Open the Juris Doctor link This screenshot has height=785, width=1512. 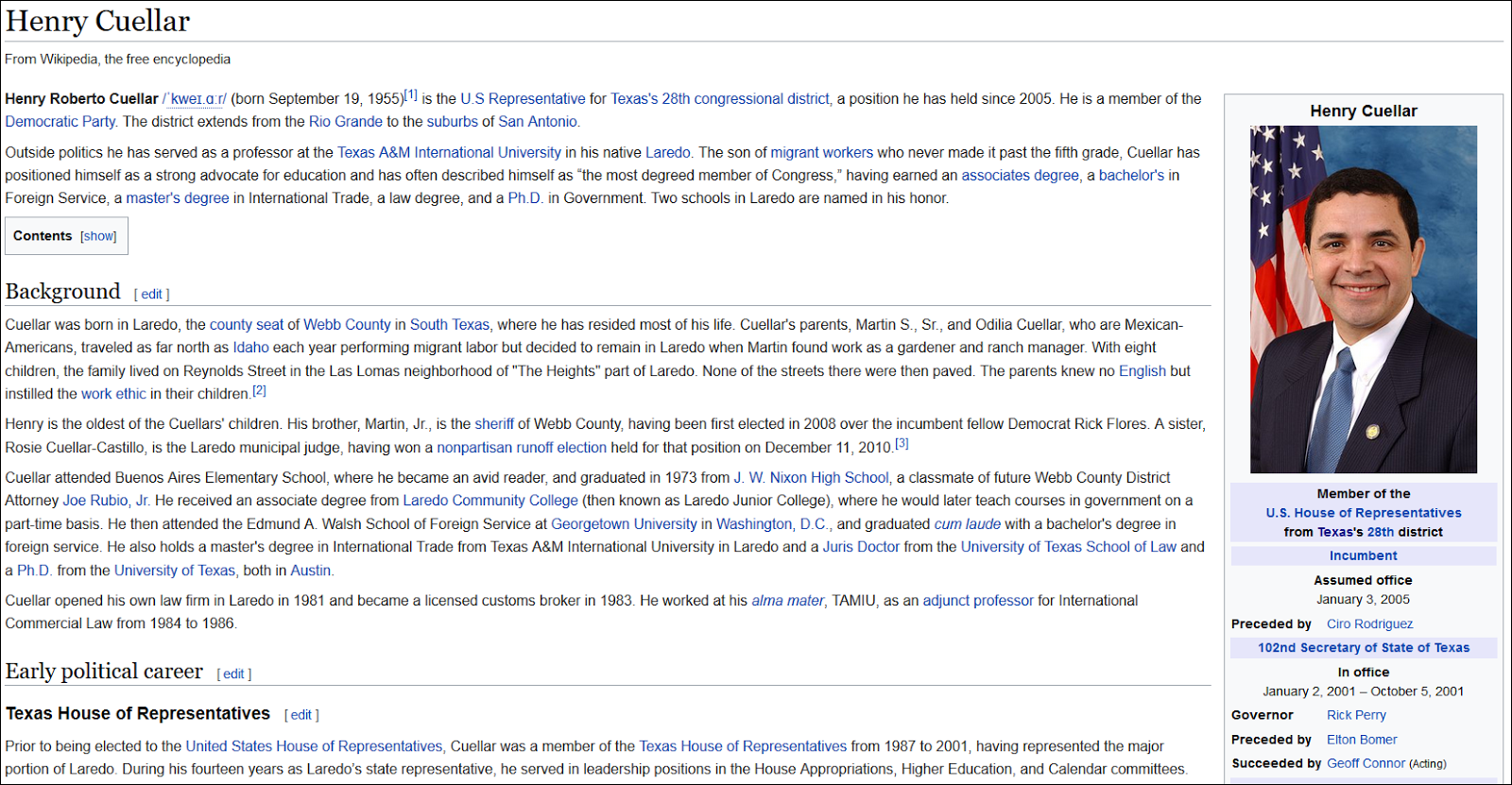click(861, 547)
